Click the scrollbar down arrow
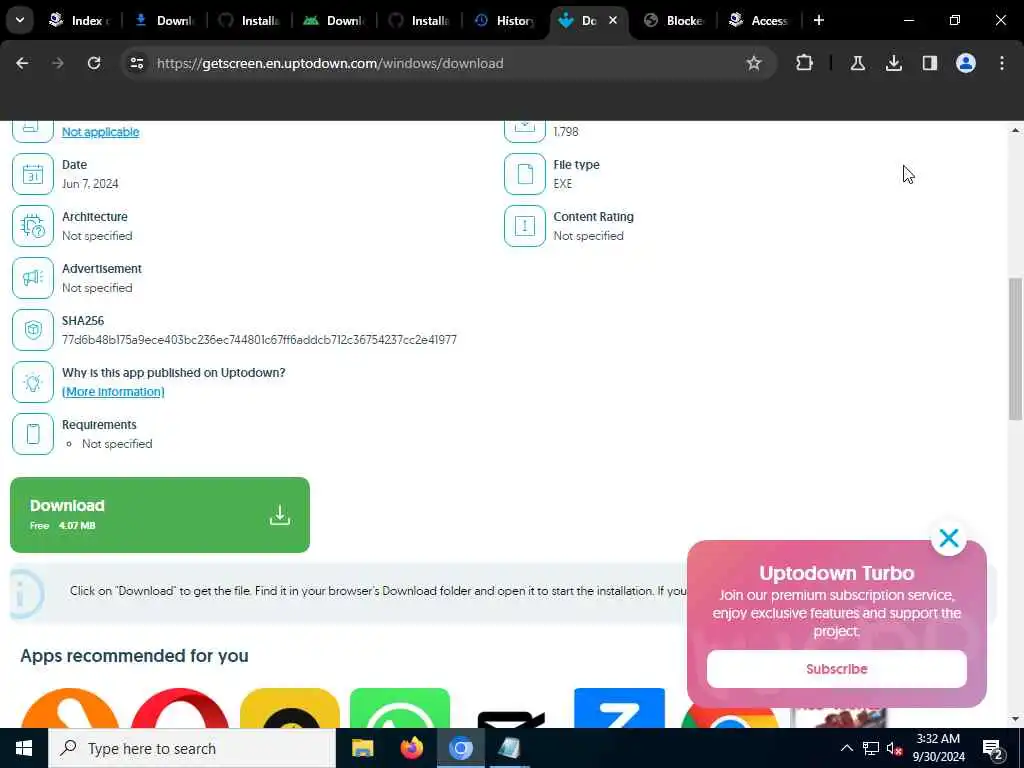 1015,720
